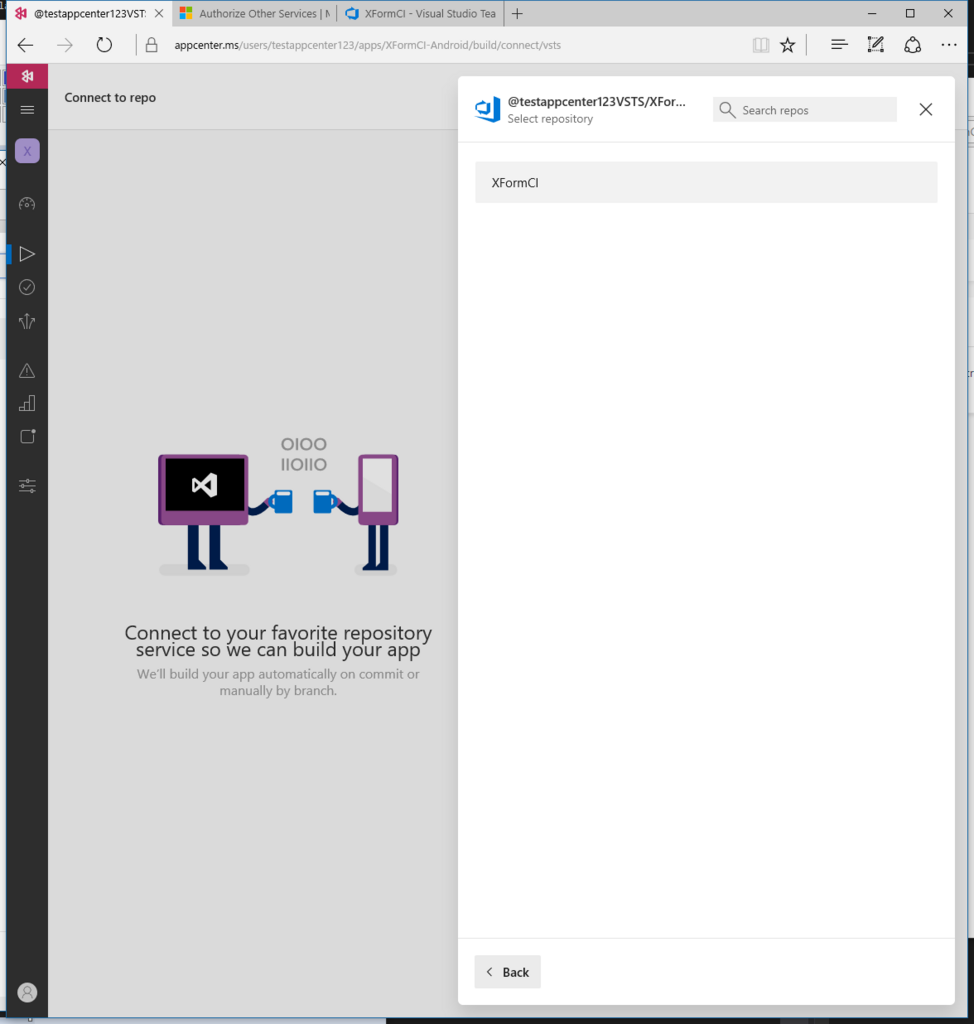Open the Push notifications icon

click(27, 436)
